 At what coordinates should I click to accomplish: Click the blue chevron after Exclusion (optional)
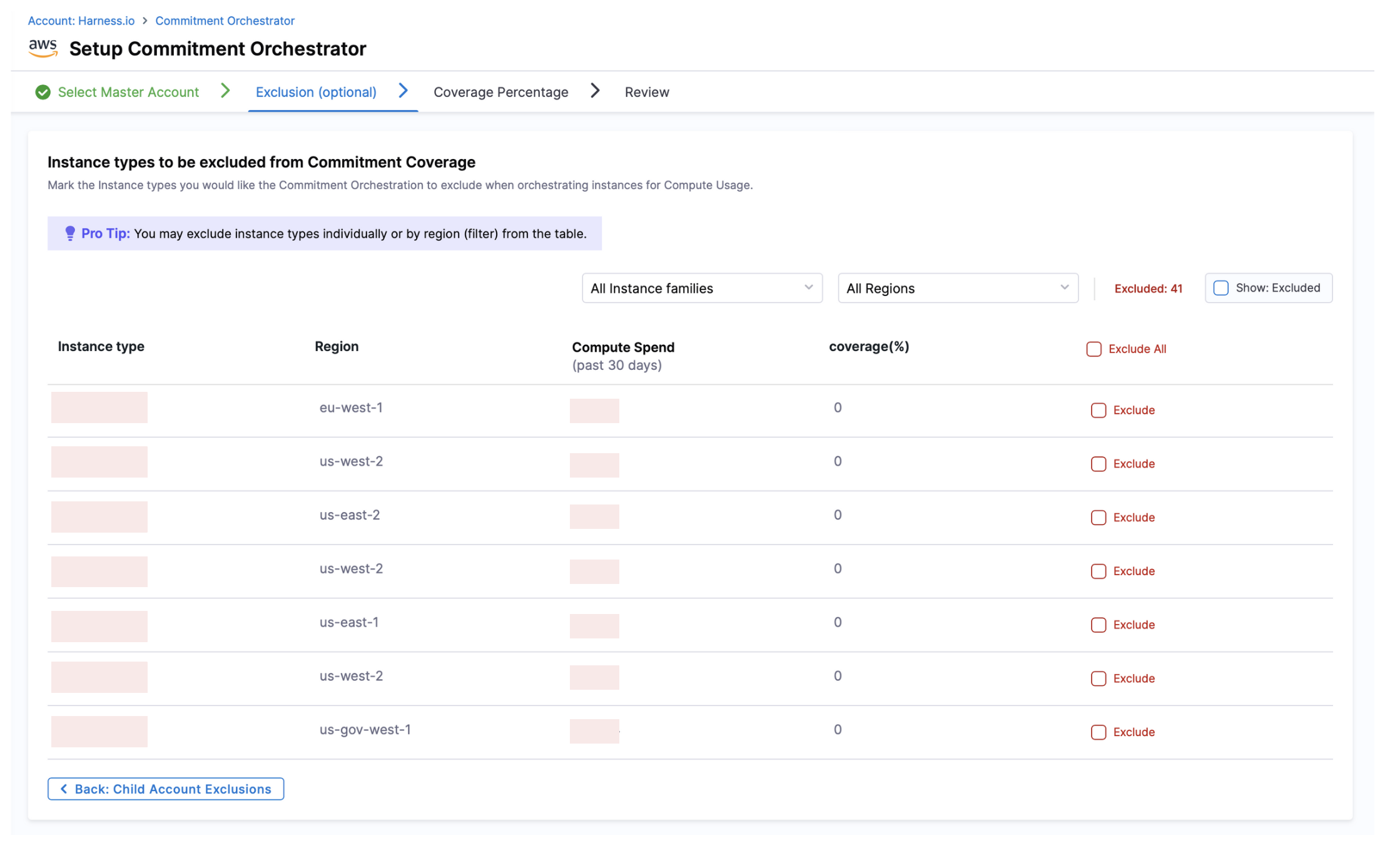click(x=403, y=91)
